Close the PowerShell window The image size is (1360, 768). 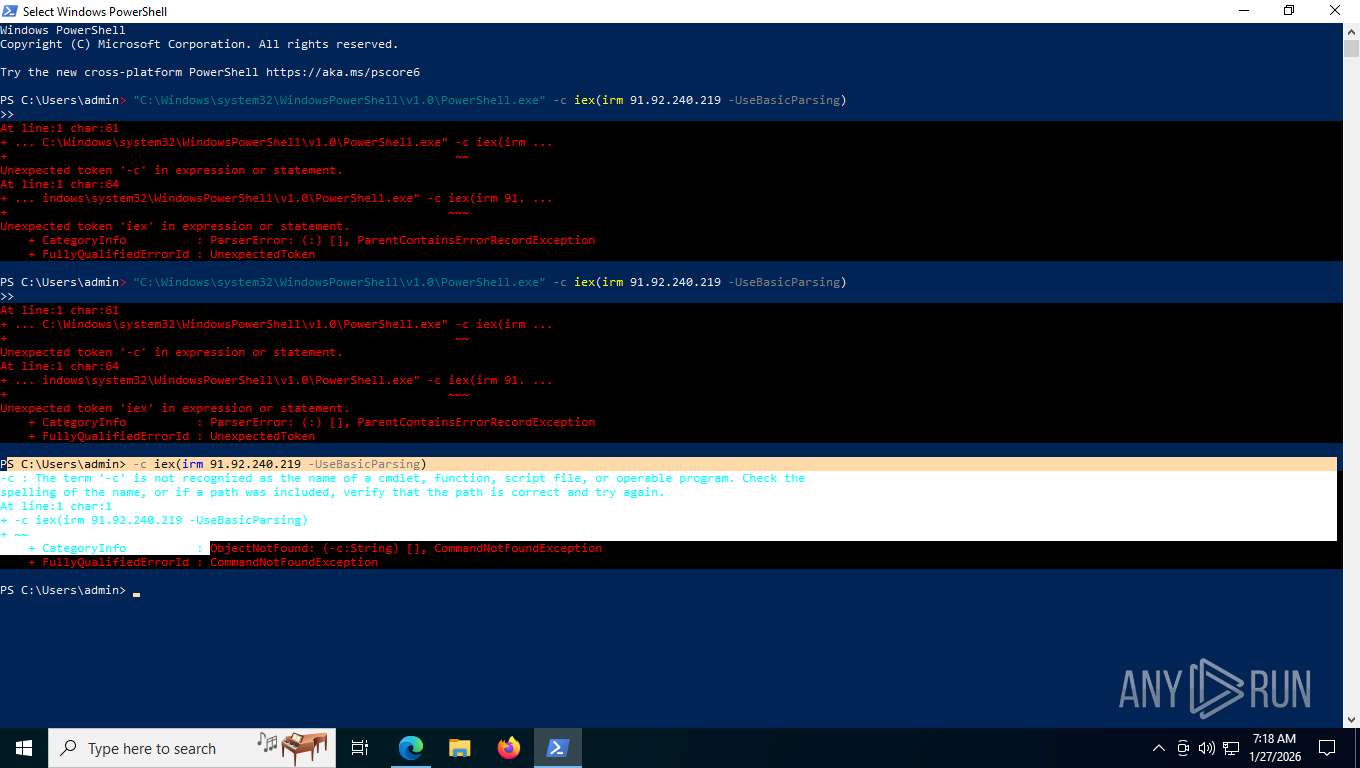[1335, 11]
